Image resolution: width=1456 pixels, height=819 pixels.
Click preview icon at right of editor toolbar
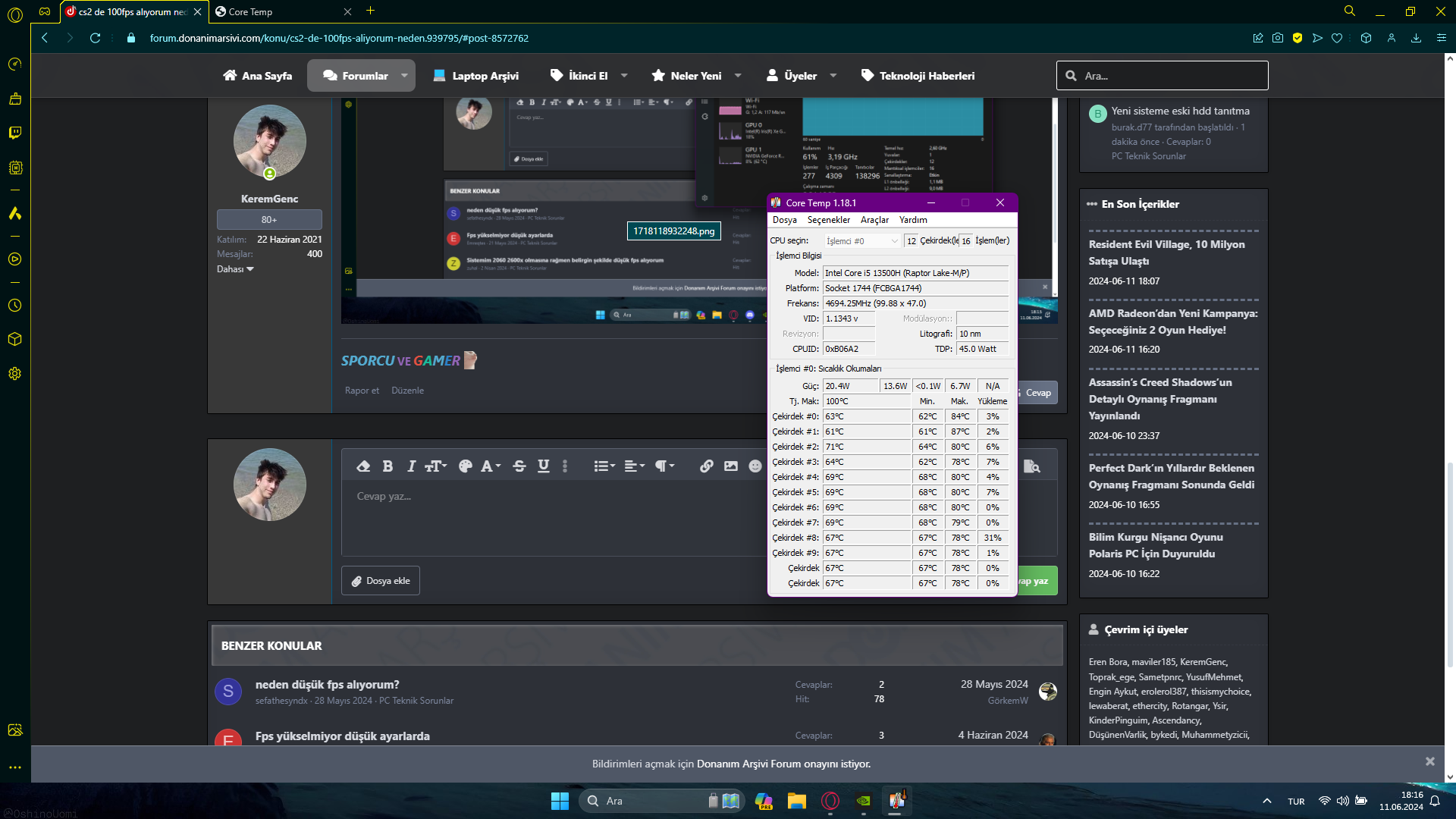tap(1031, 466)
